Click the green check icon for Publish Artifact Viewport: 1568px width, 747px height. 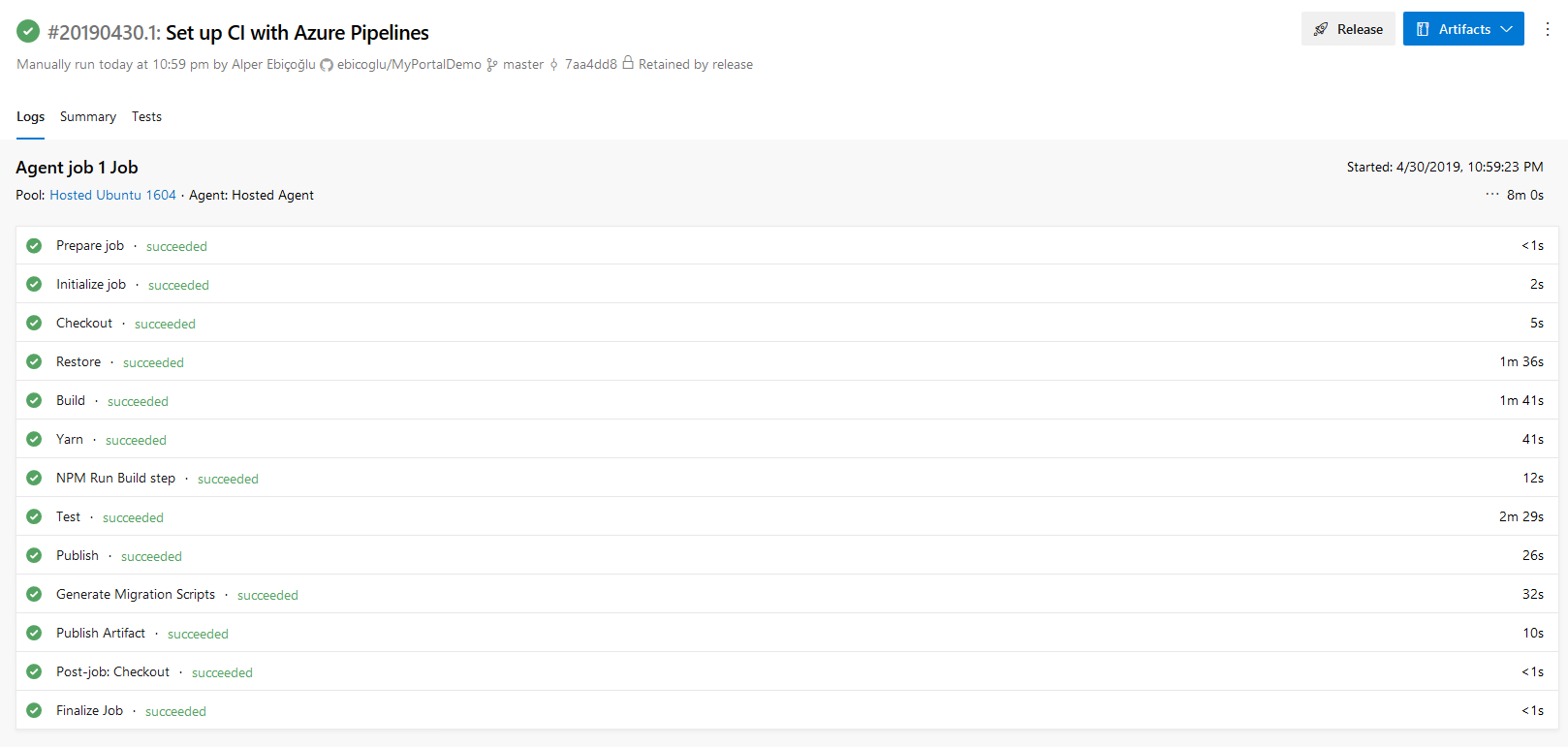click(x=34, y=633)
